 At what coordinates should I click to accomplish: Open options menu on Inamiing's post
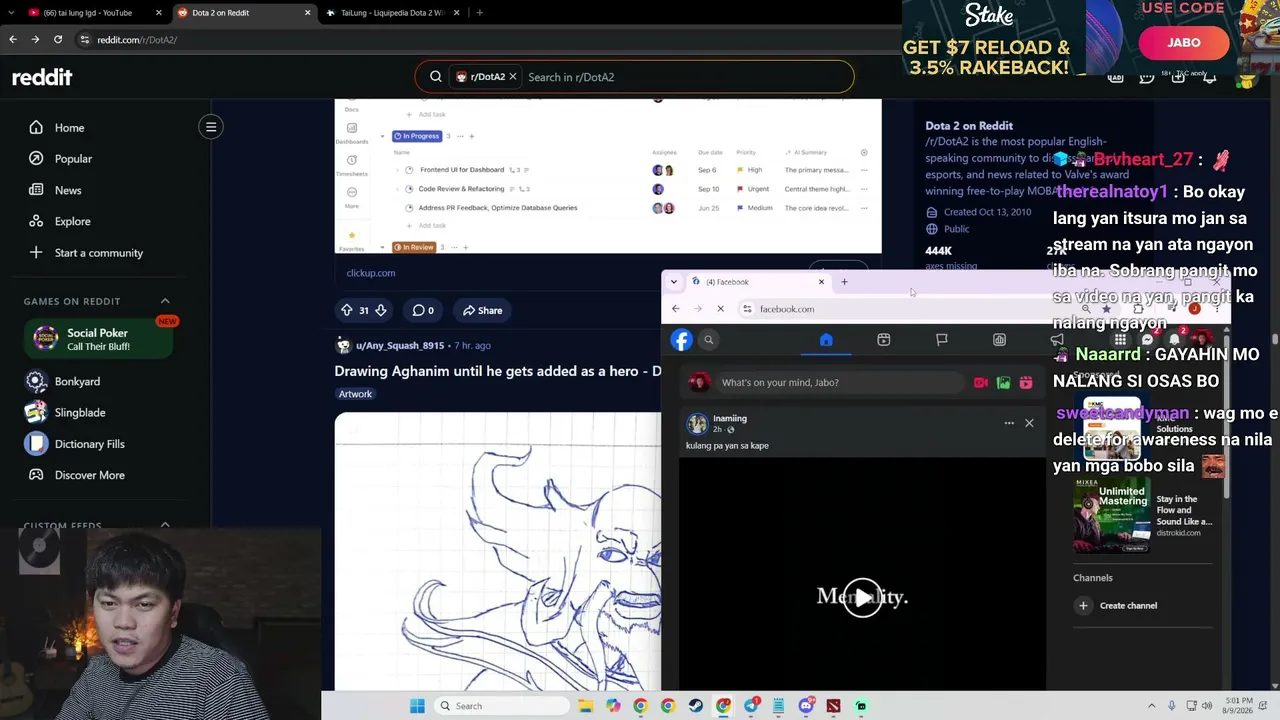click(x=1009, y=423)
